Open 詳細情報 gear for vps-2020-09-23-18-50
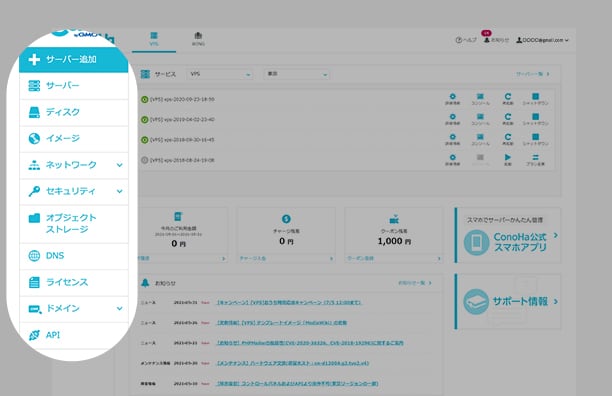Screen dimensions: 612x396 pyautogui.click(x=452, y=99)
